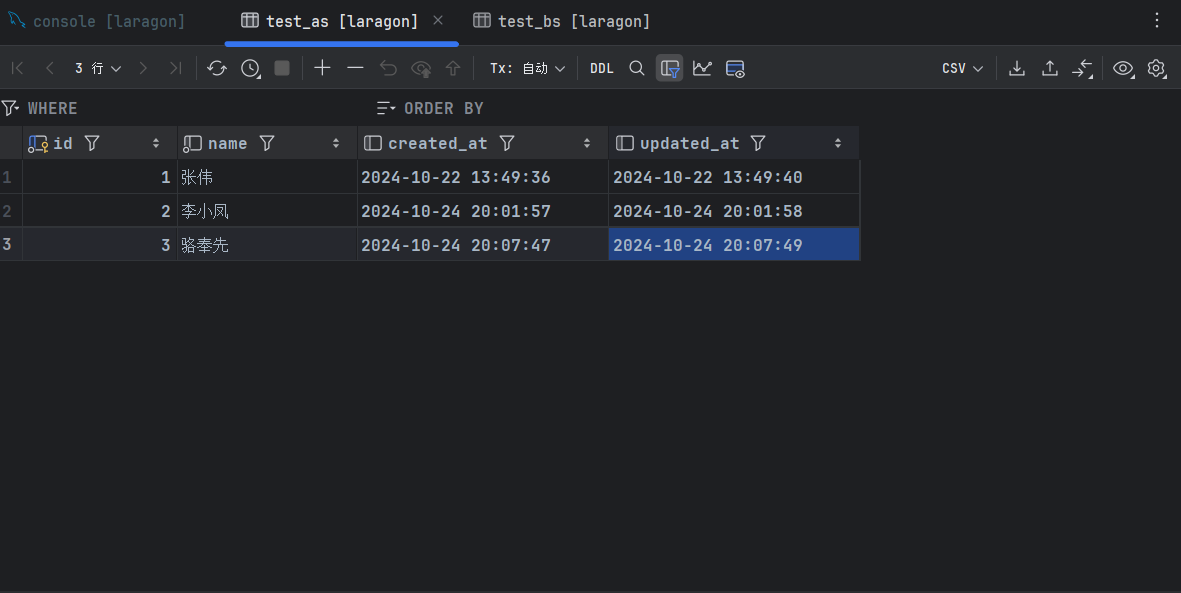
Task: Open the search magnifier icon
Action: [637, 68]
